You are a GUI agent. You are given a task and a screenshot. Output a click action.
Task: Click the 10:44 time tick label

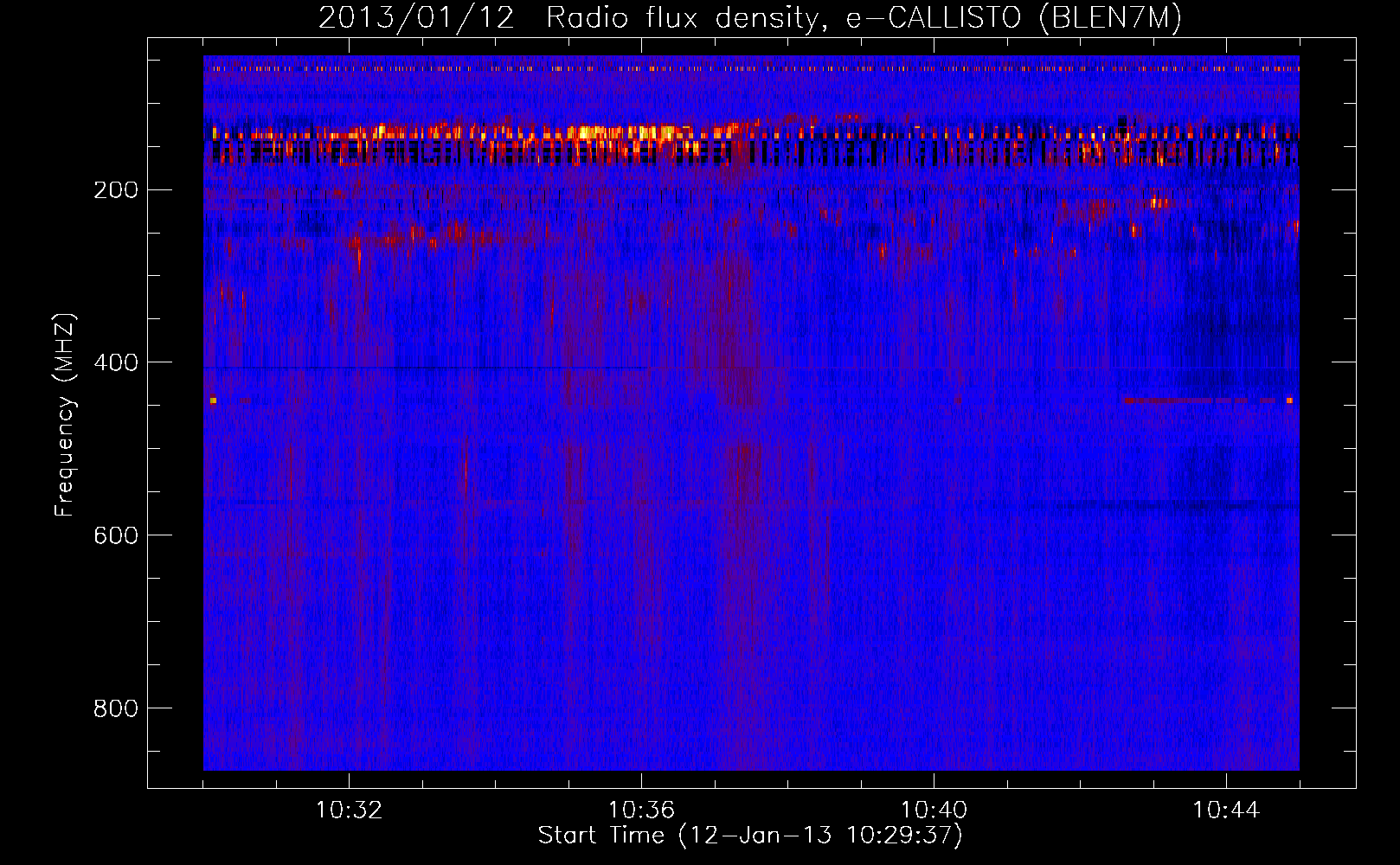point(1226,811)
